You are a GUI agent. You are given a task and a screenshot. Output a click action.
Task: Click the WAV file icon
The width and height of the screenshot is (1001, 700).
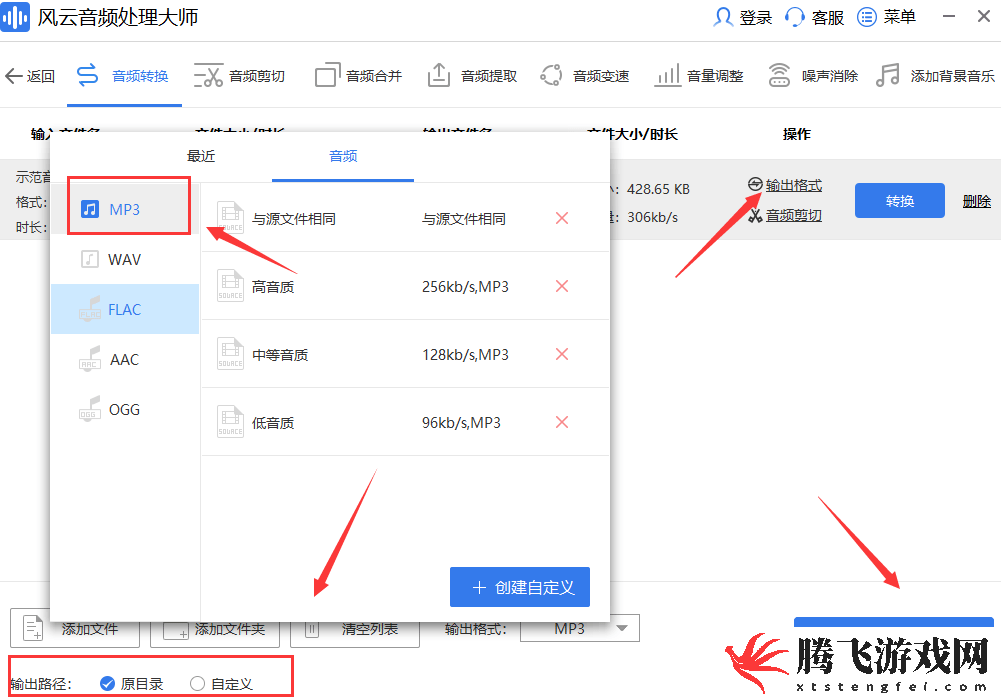(x=90, y=259)
